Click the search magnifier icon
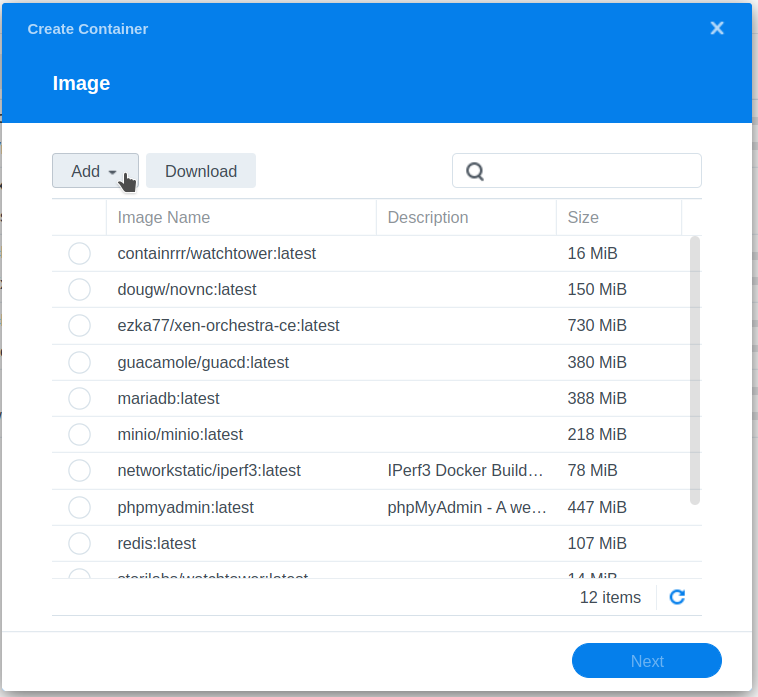 click(x=475, y=171)
